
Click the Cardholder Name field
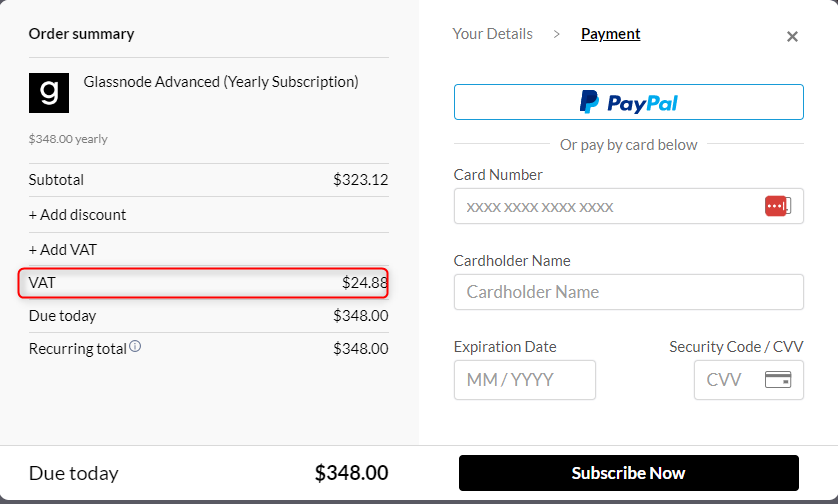pyautogui.click(x=628, y=292)
